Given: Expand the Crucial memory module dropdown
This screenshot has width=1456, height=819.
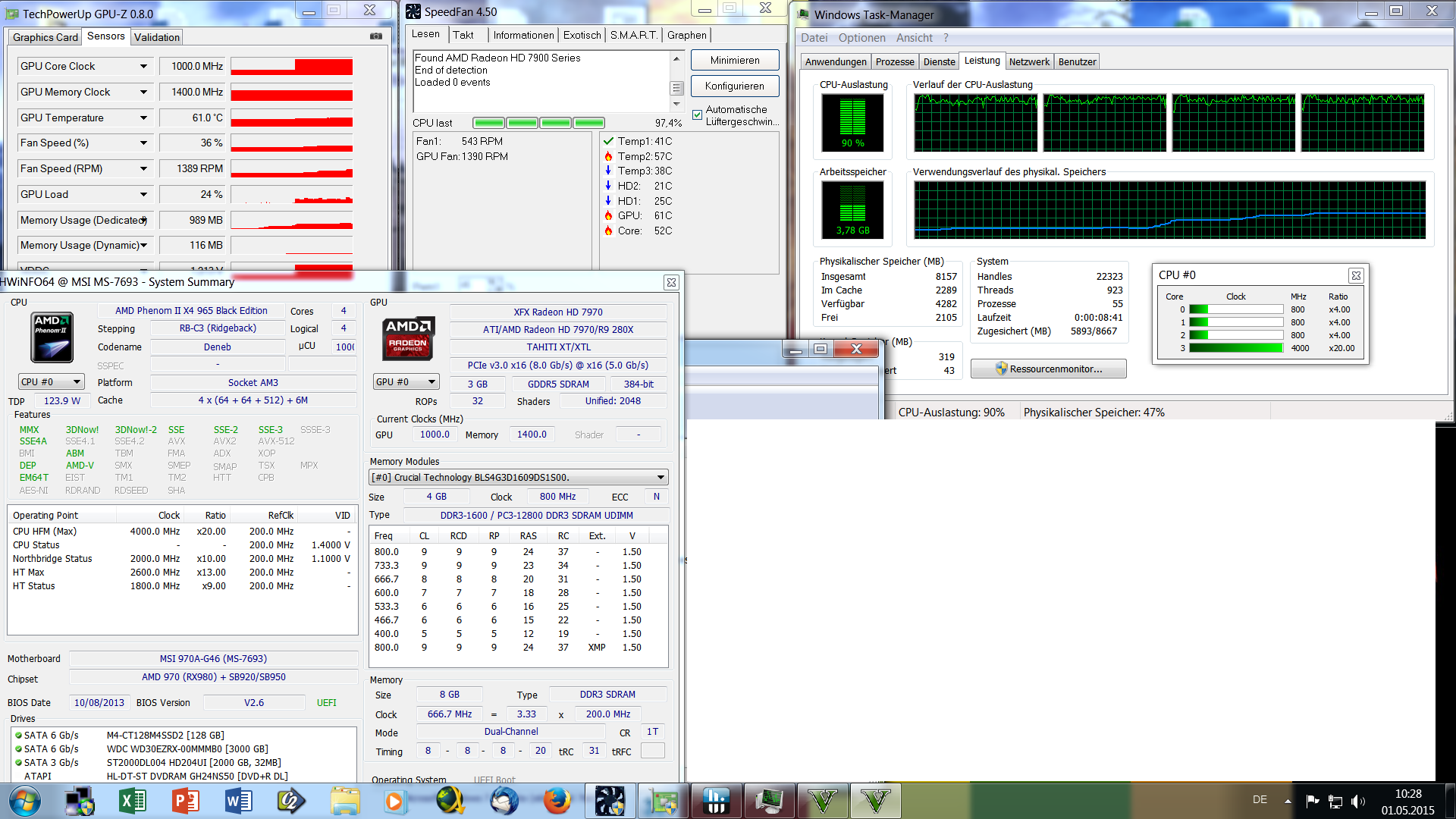Looking at the screenshot, I should [661, 478].
